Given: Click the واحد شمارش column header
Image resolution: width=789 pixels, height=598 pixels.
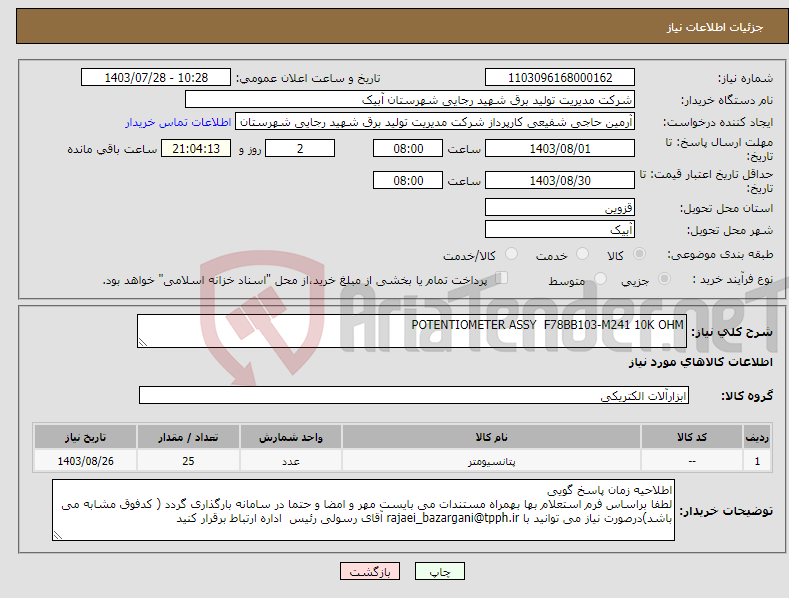Looking at the screenshot, I should click(291, 437).
